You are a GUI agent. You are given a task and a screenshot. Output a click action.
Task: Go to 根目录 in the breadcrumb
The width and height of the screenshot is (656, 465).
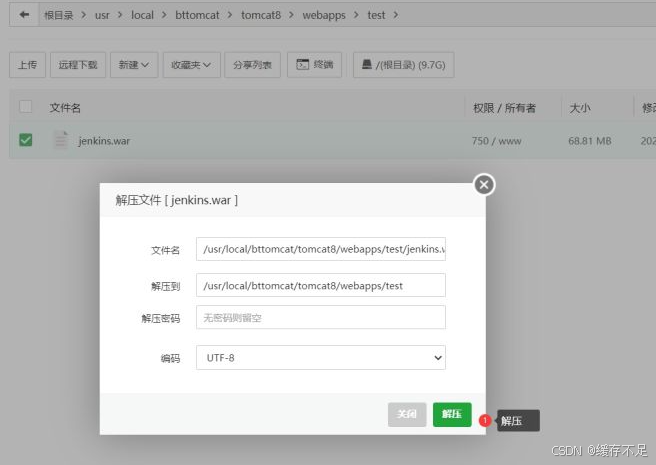point(59,15)
